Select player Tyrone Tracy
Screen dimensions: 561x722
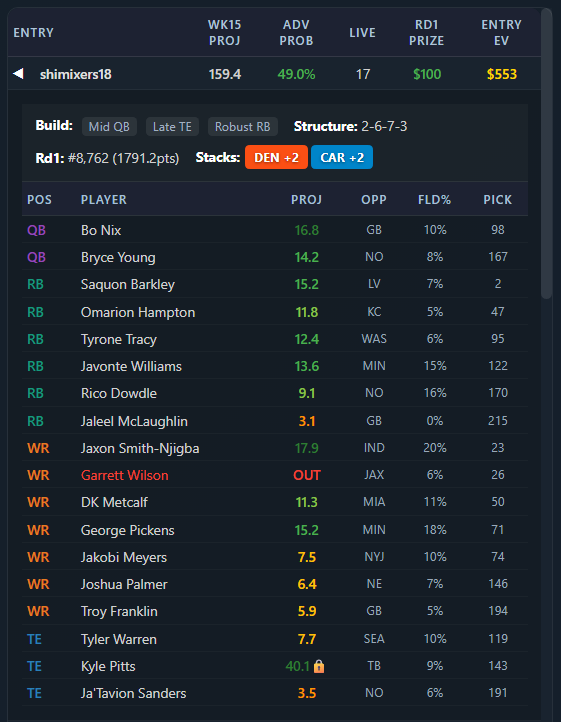119,339
